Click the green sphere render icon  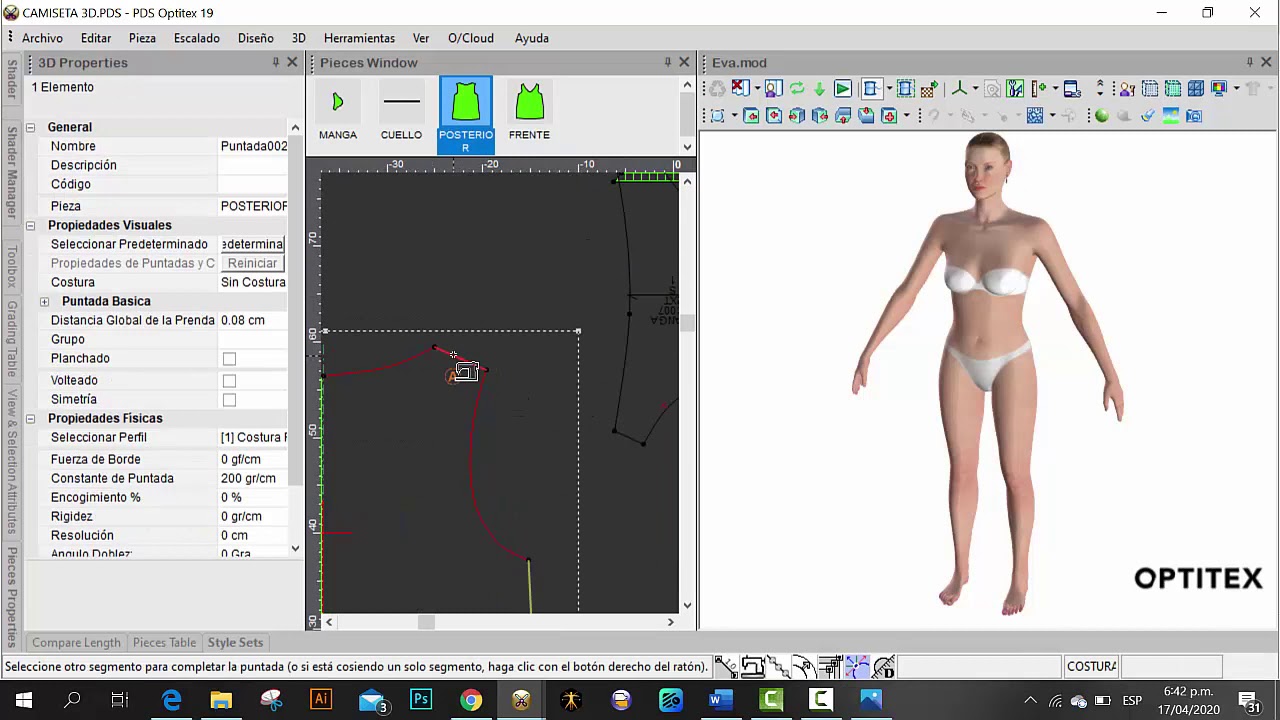click(1101, 116)
